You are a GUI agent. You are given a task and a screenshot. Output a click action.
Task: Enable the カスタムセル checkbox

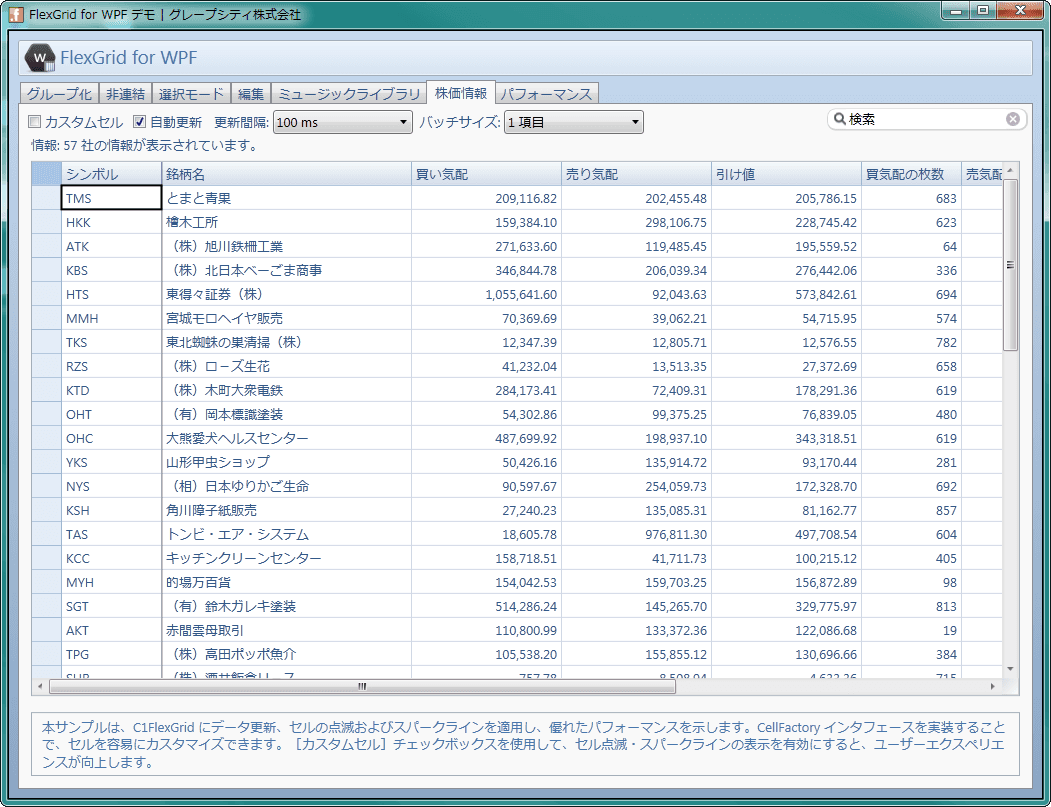point(34,122)
